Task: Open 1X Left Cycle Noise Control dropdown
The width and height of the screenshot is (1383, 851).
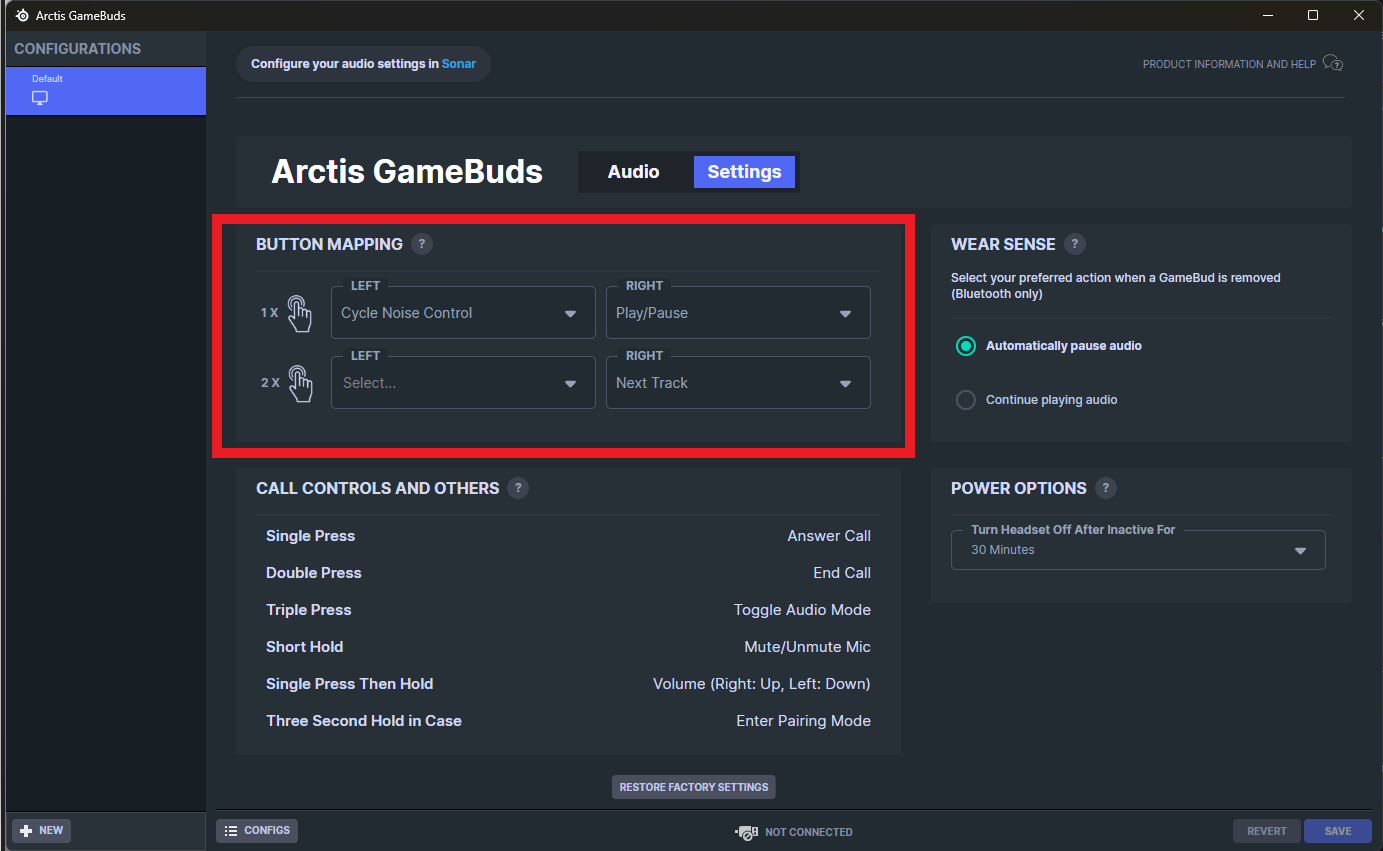Action: 463,313
